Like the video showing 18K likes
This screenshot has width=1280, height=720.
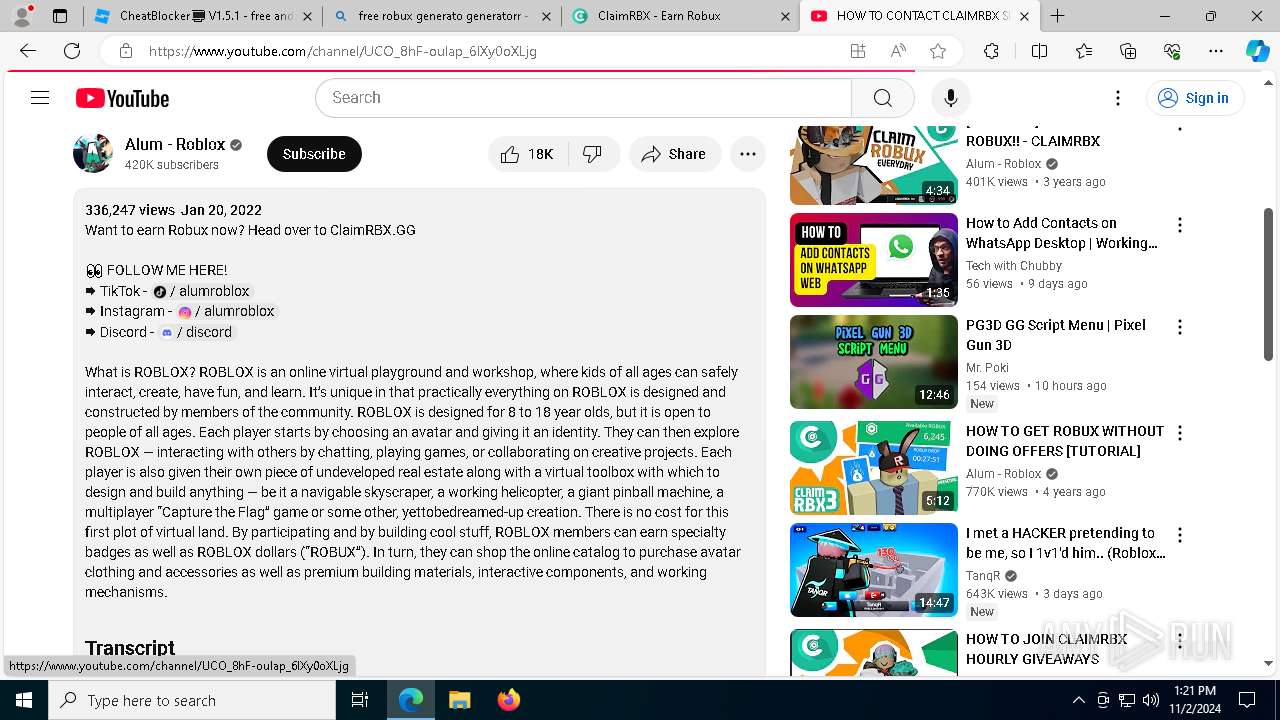pos(528,154)
